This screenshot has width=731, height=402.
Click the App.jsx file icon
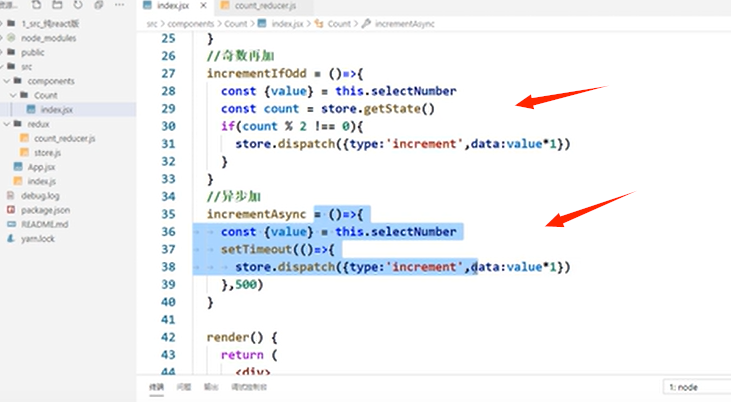[18, 167]
